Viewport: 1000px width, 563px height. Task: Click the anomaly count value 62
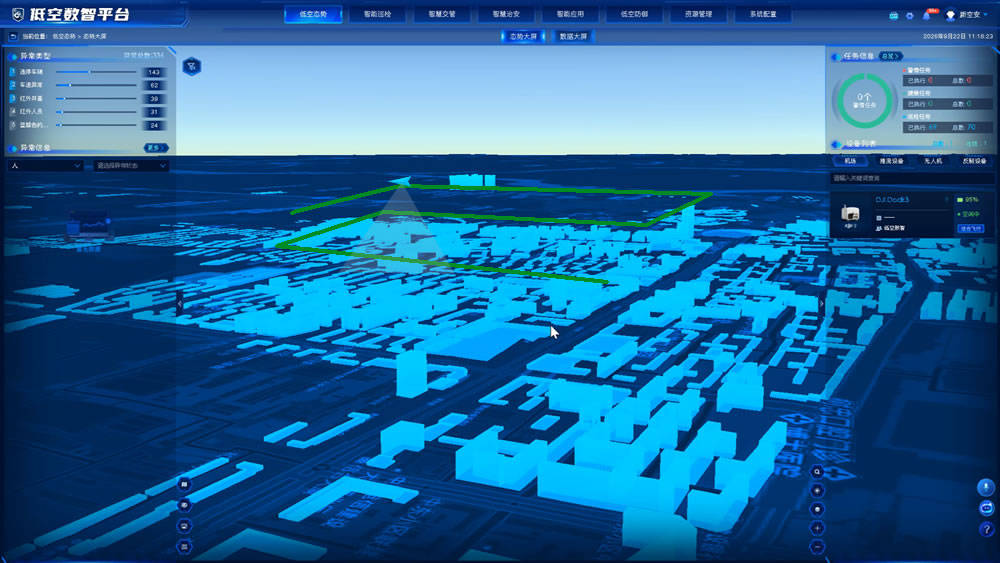154,85
